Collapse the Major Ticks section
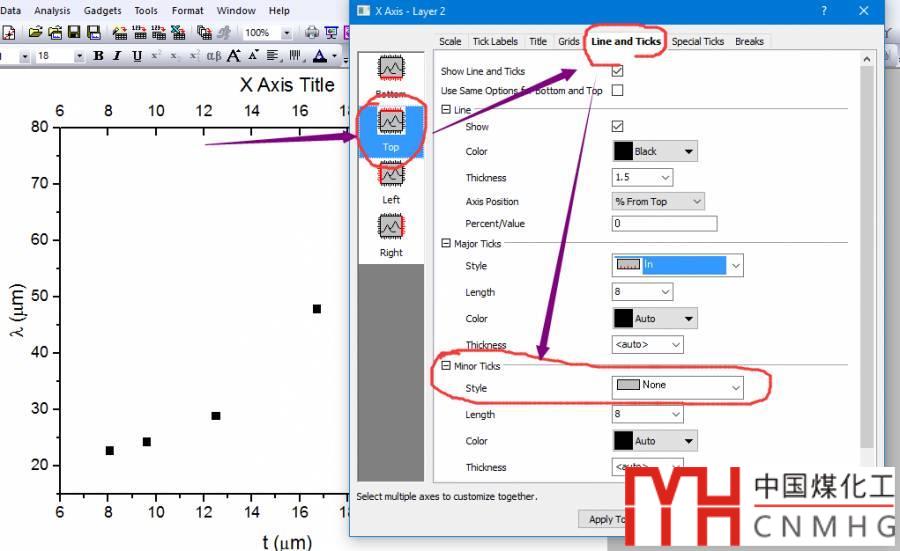 coord(445,243)
